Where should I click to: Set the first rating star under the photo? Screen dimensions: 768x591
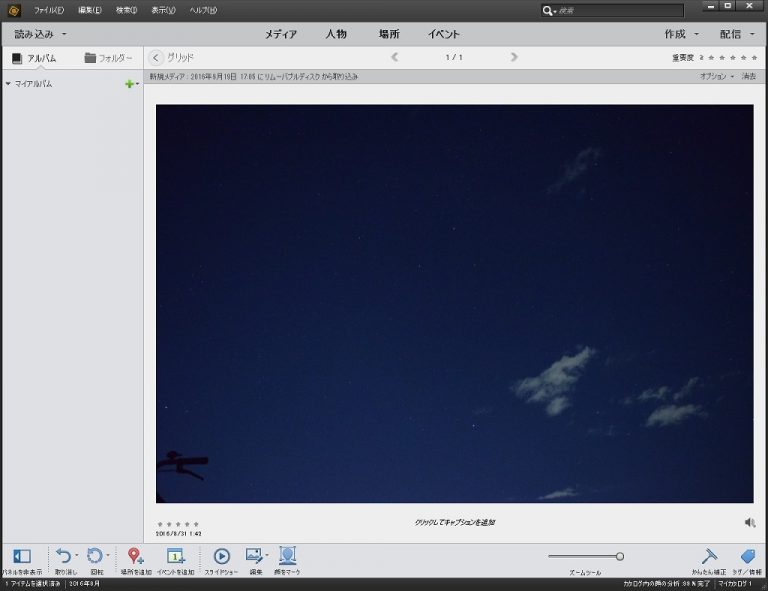[x=160, y=524]
